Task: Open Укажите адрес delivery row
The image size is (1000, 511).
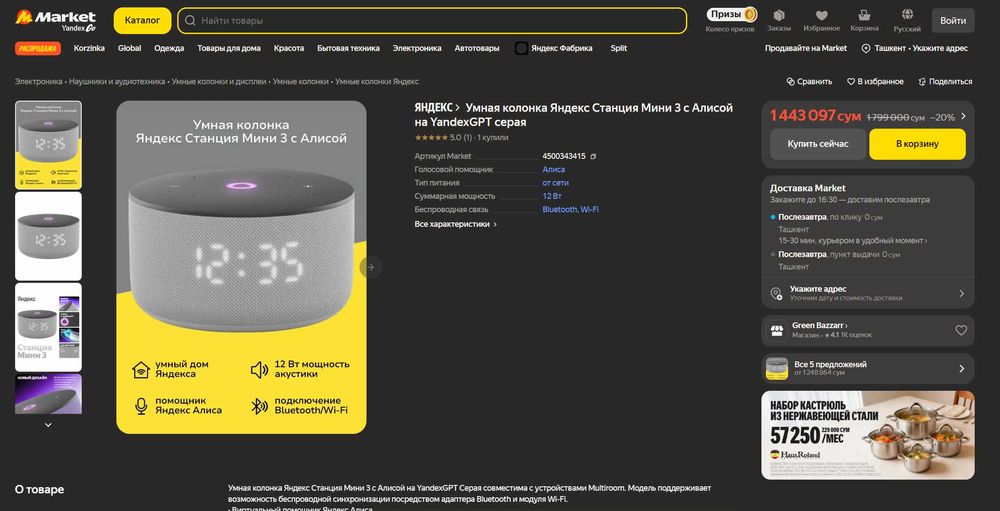Action: pyautogui.click(x=868, y=293)
